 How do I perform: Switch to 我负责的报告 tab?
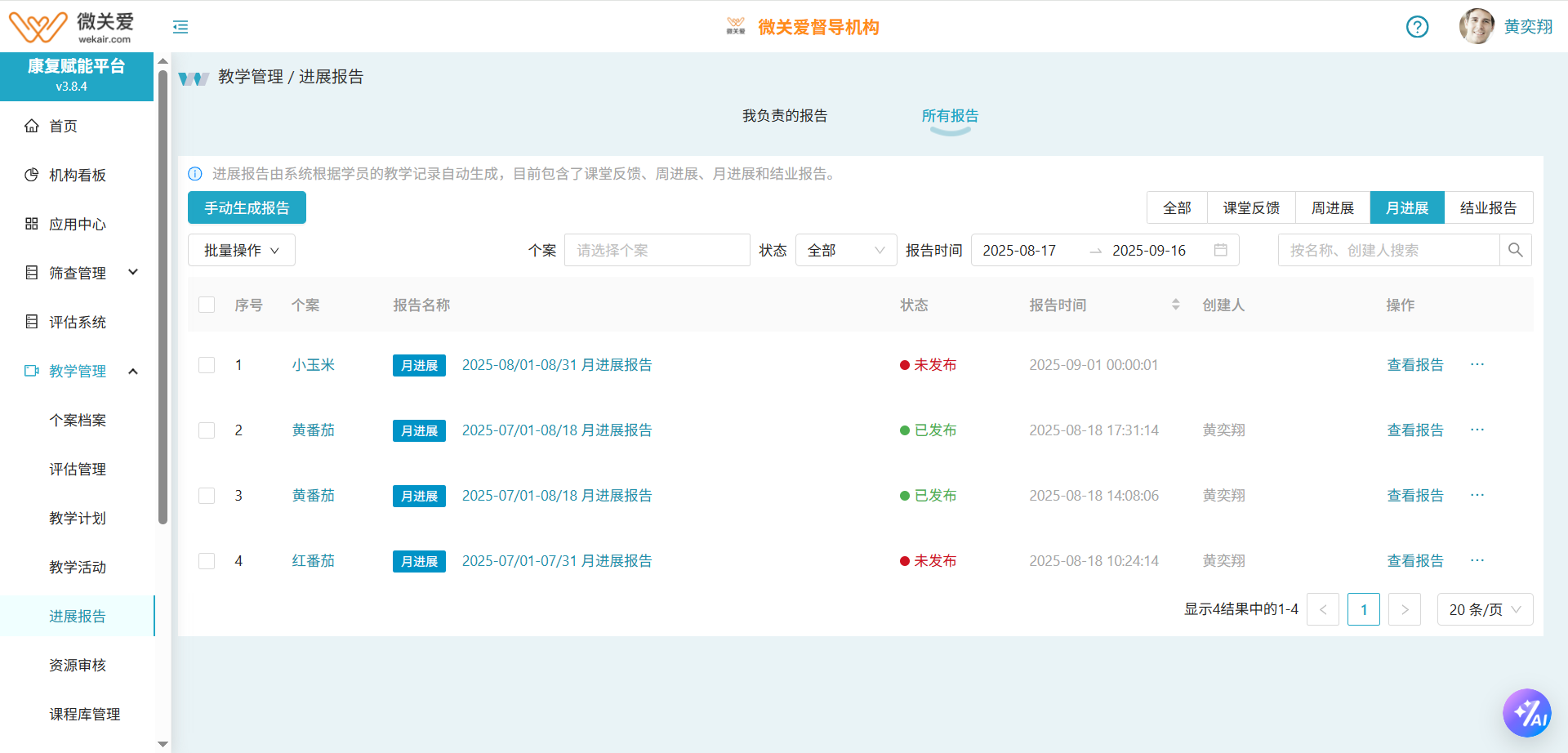[x=784, y=116]
